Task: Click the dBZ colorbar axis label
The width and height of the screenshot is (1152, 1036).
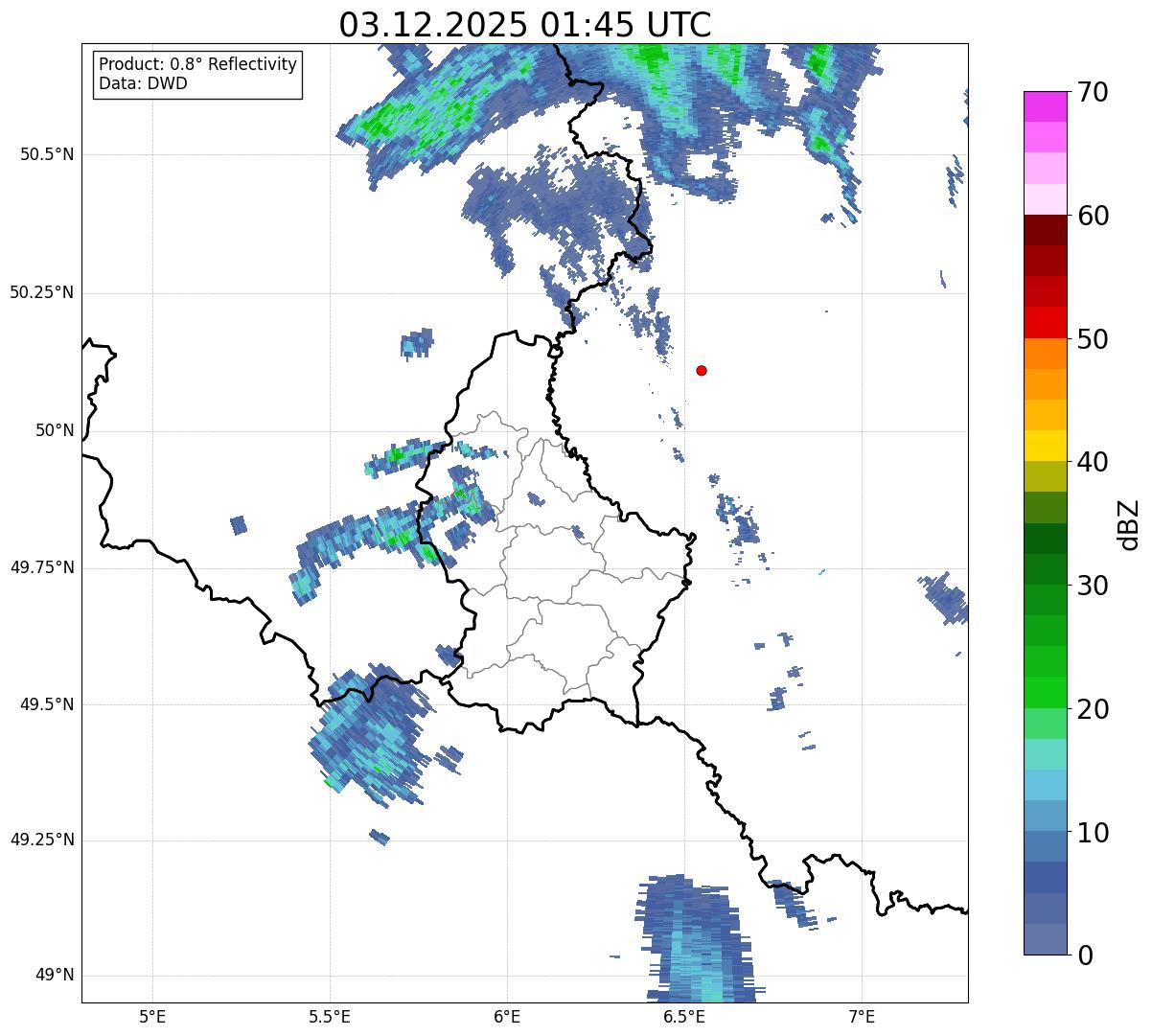Action: [x=1130, y=523]
